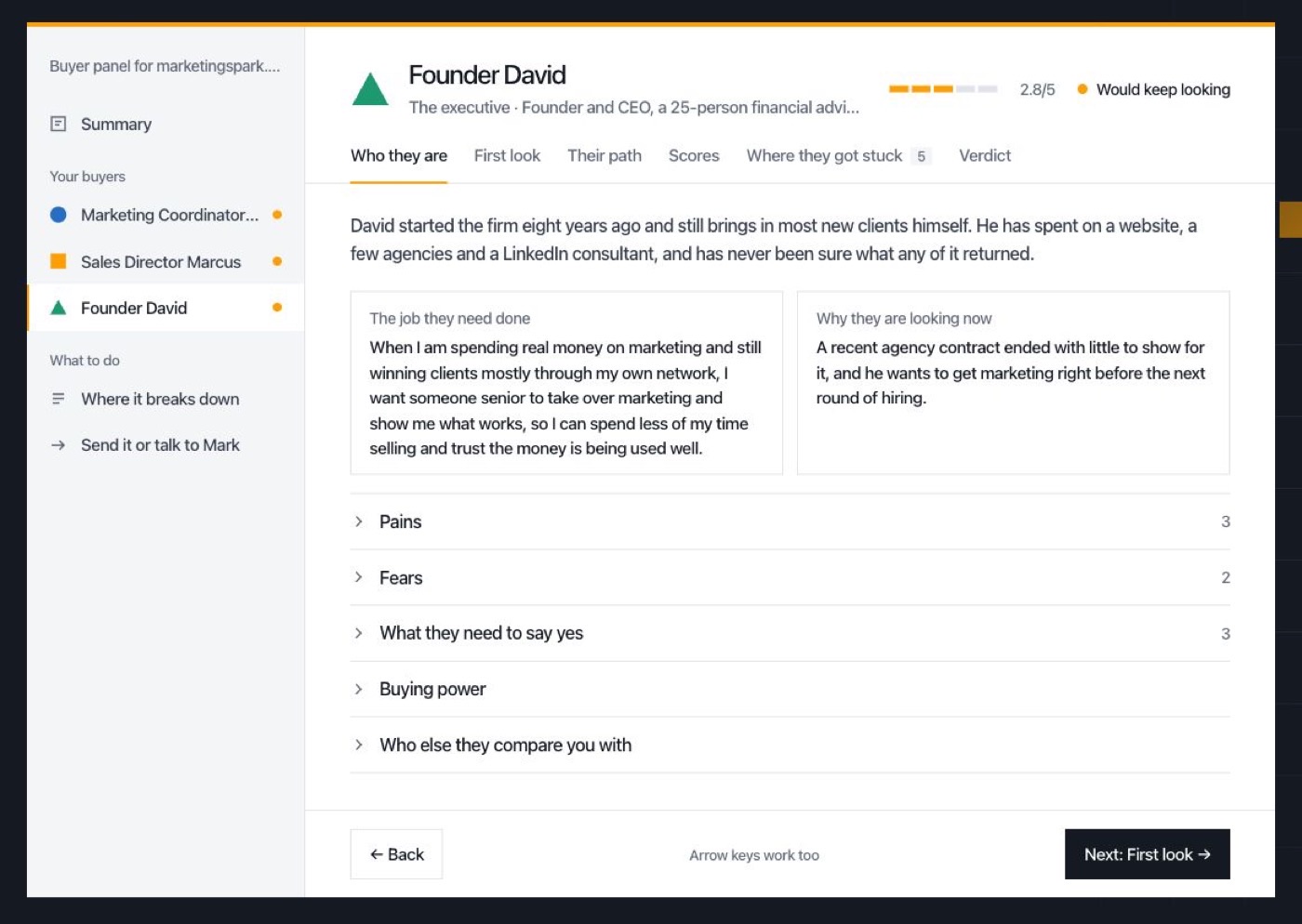Expand the Fears section chevron
Screen dimensions: 1302x924
(x=358, y=577)
